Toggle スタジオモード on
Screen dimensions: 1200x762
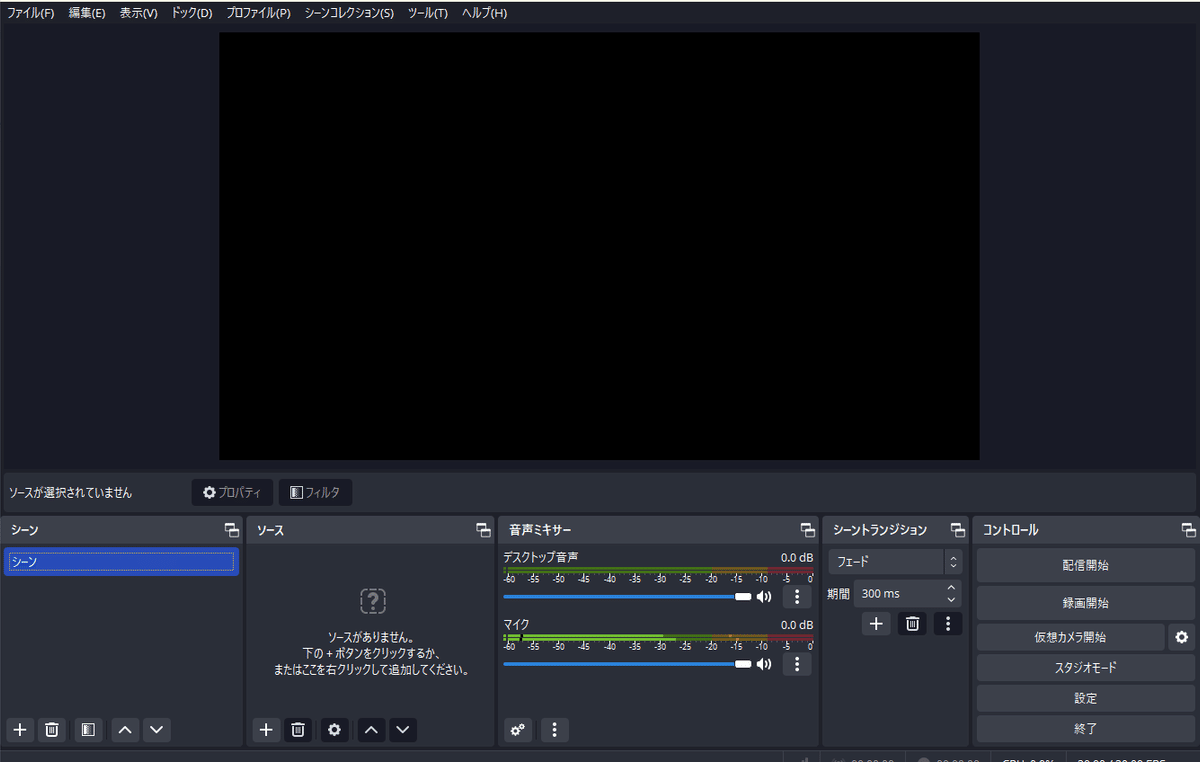(1086, 667)
